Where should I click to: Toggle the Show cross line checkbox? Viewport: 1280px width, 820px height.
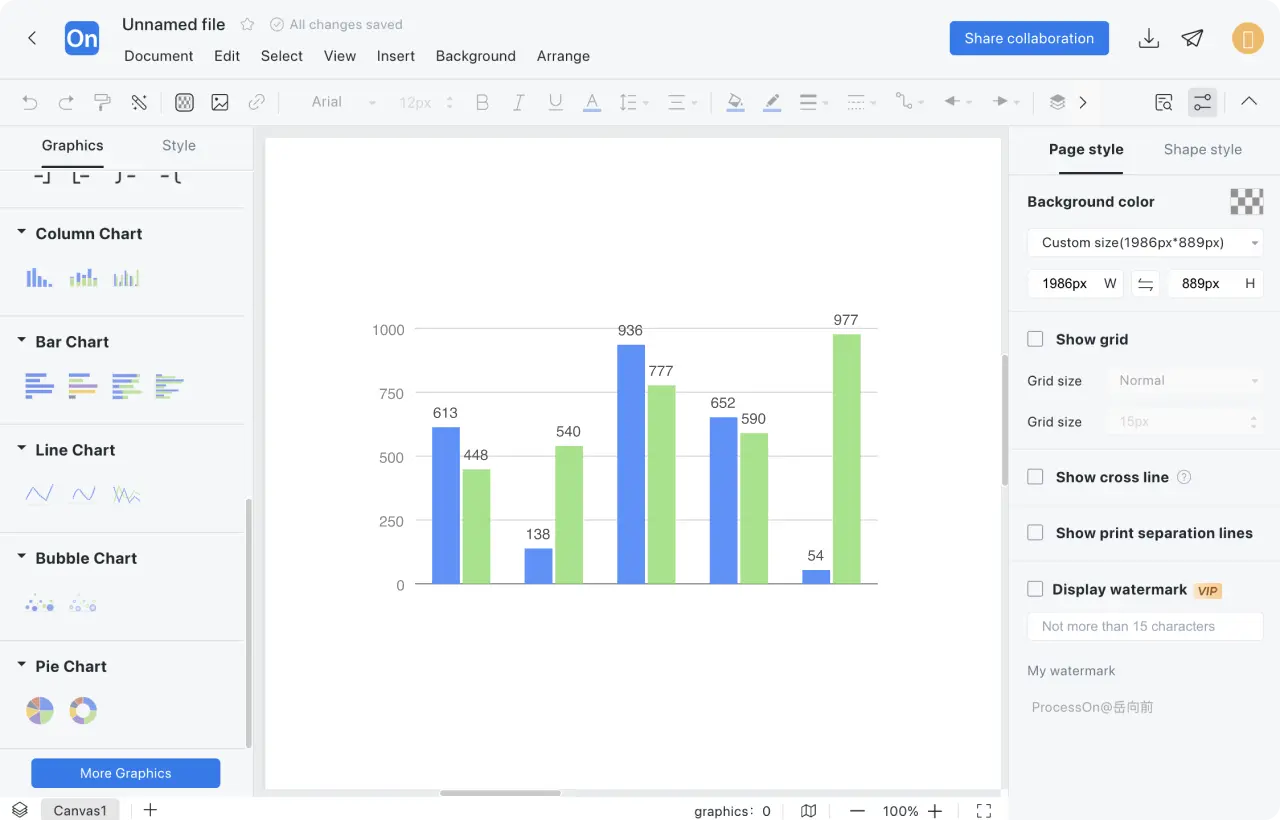pyautogui.click(x=1035, y=477)
